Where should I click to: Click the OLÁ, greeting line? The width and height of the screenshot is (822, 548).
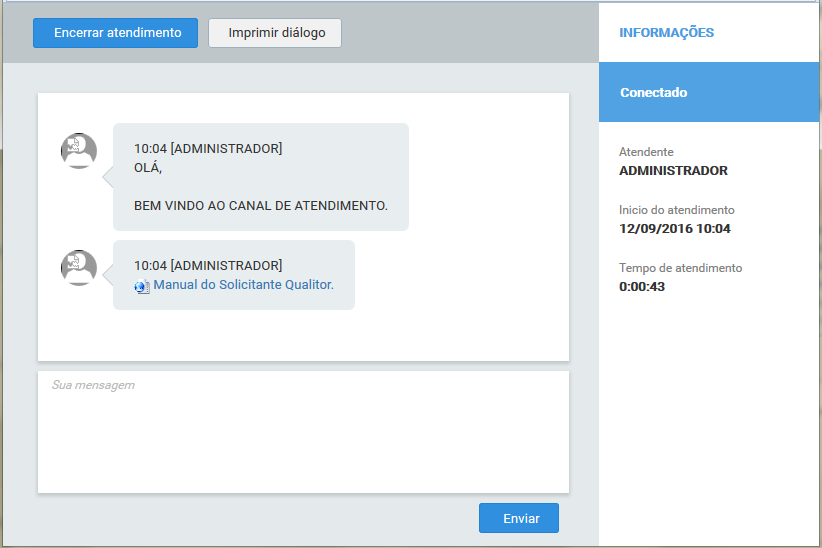pyautogui.click(x=148, y=168)
